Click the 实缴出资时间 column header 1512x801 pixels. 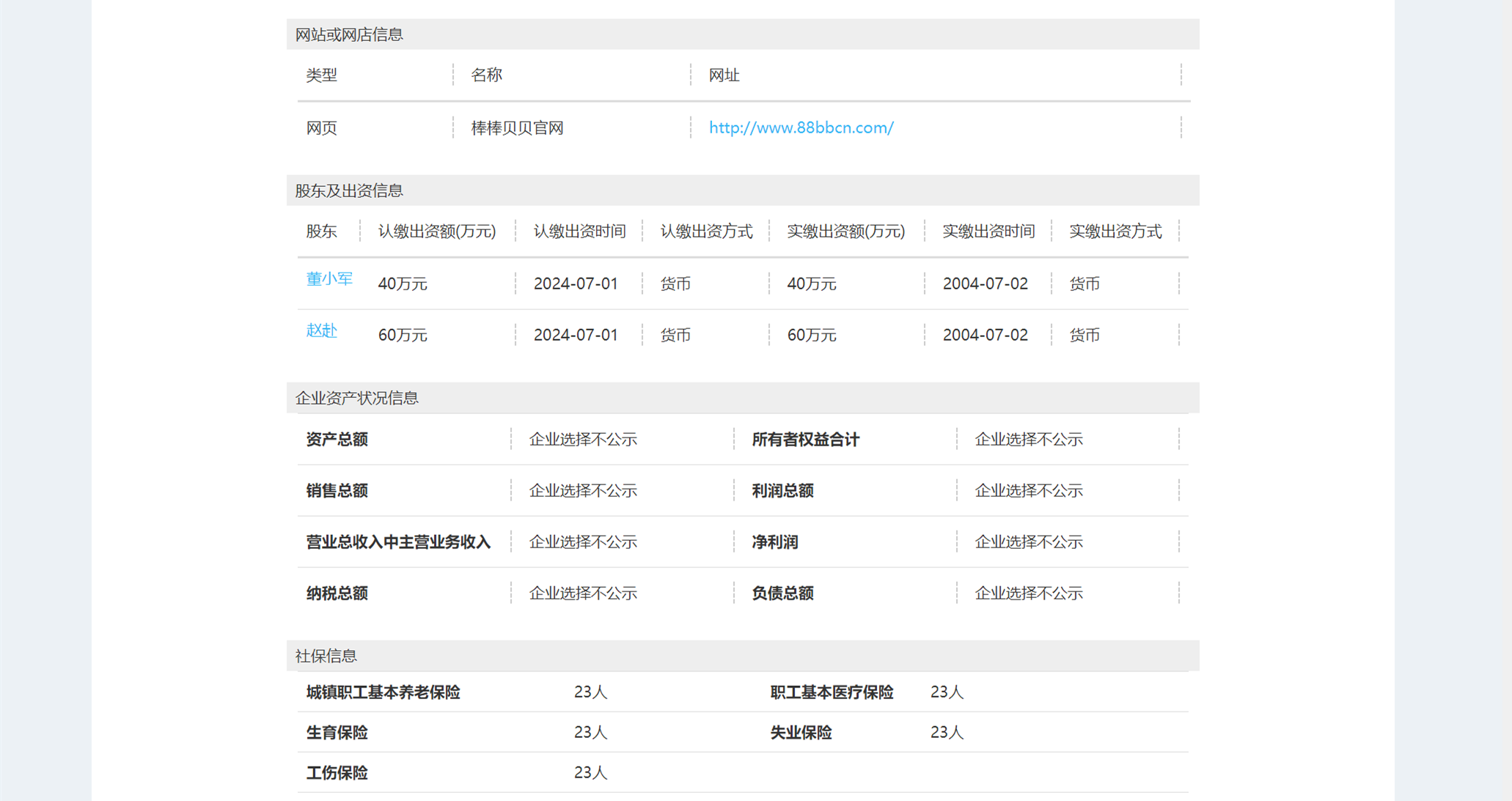tap(988, 232)
